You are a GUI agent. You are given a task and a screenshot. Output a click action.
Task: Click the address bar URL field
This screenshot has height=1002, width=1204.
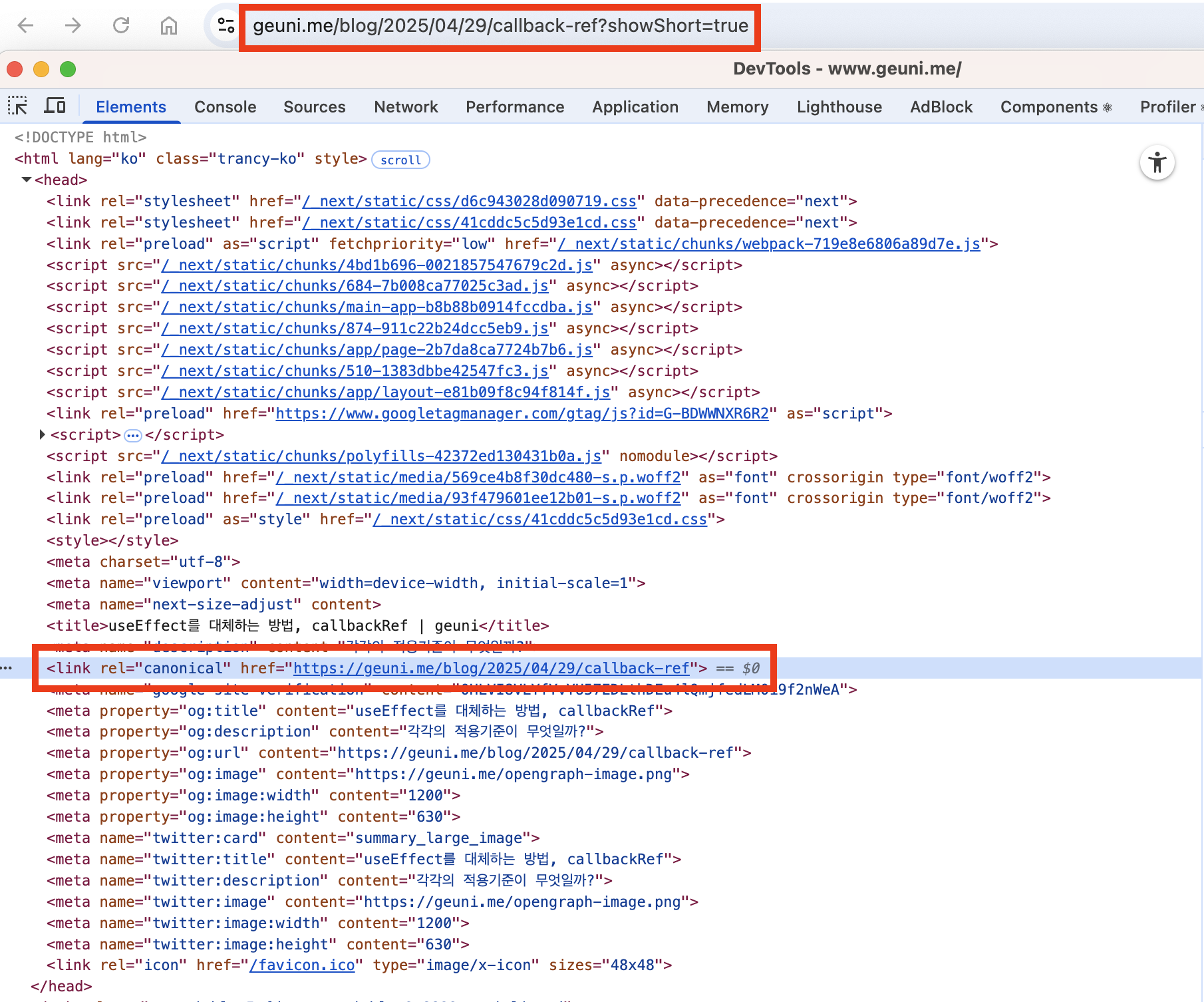pyautogui.click(x=500, y=26)
